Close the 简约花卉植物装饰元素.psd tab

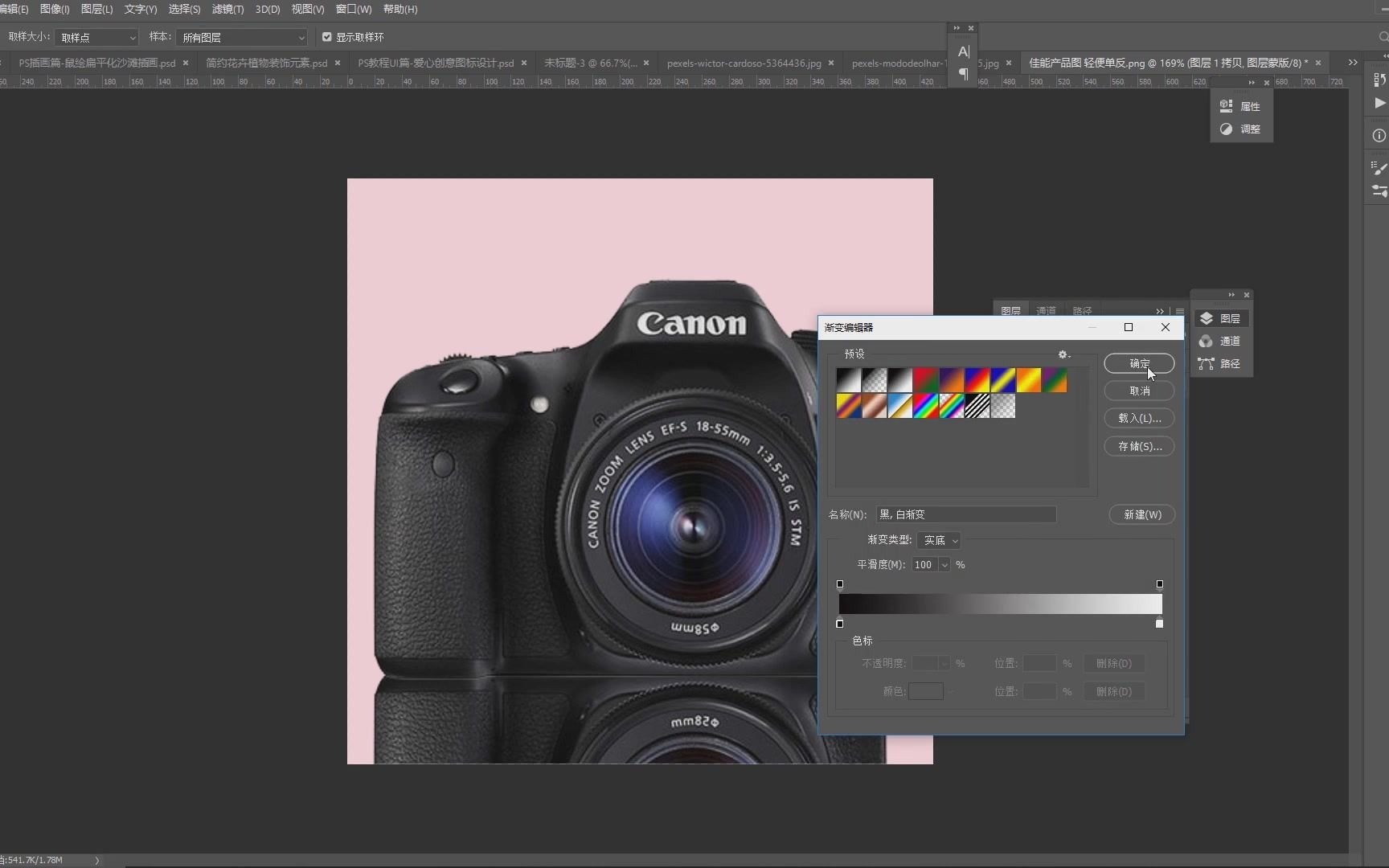[338, 63]
